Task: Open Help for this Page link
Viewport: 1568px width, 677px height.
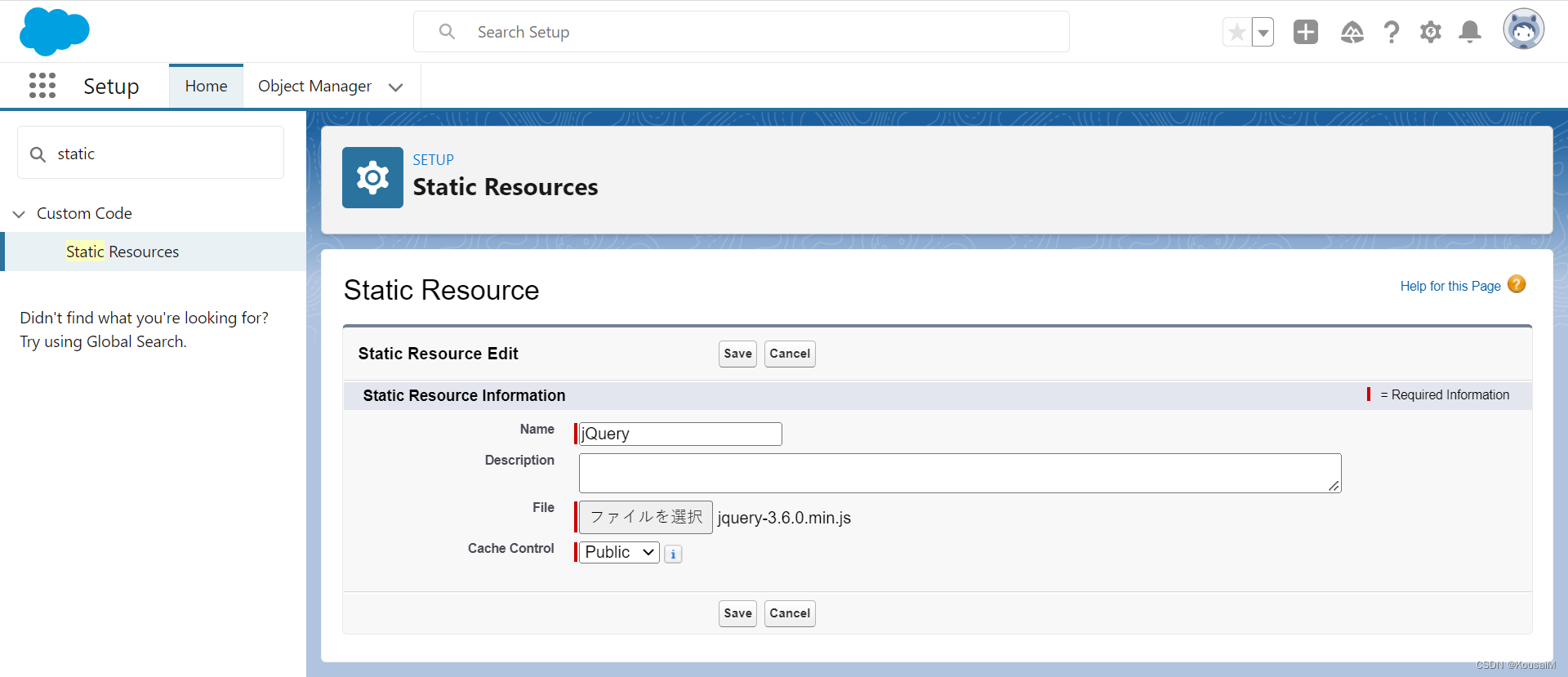Action: point(1450,286)
